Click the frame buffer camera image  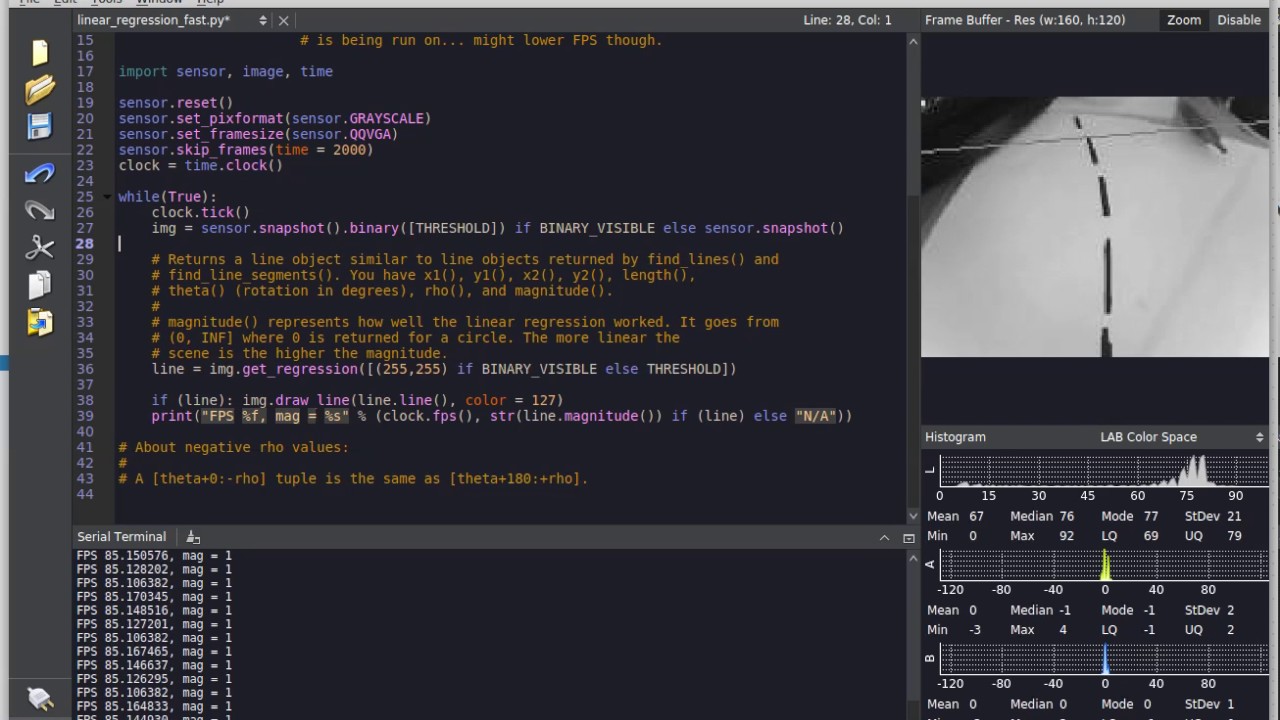pos(1094,227)
